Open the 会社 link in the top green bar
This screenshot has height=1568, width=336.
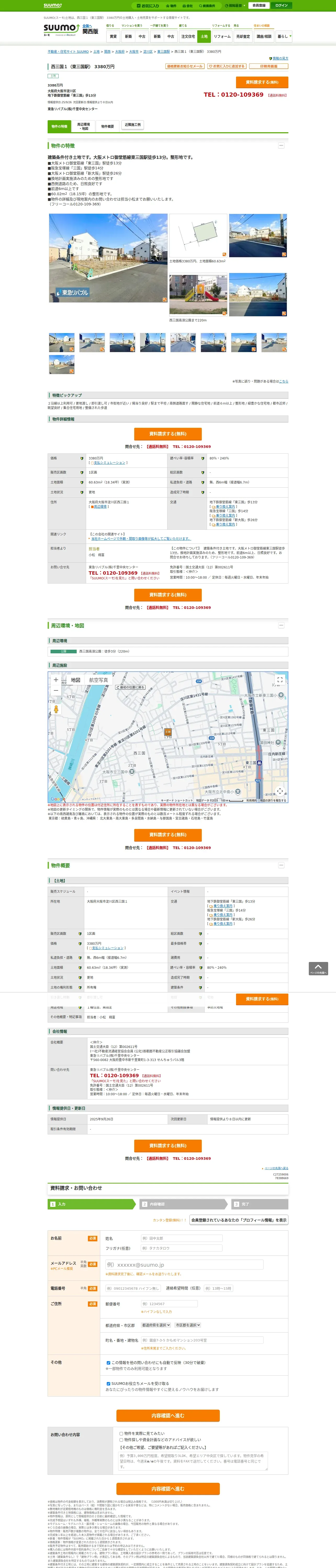pyautogui.click(x=188, y=5)
